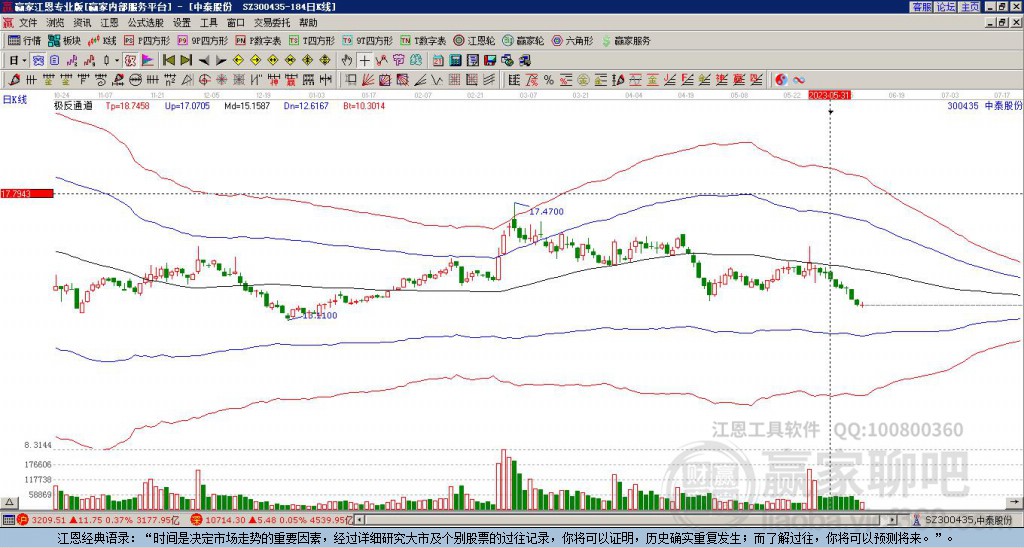Viewport: 1024px width, 548px height.
Task: Click the blue infinity loop icon
Action: coord(799,80)
